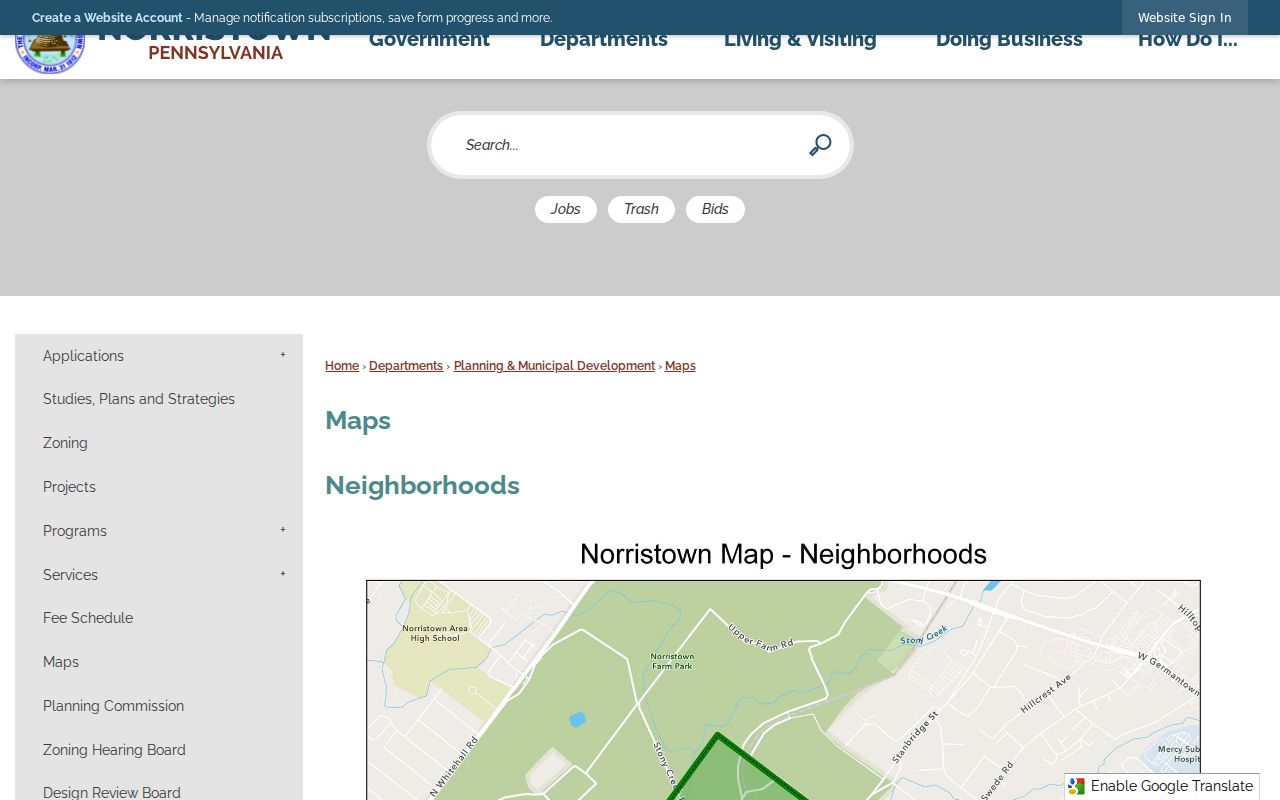Open the Government menu
This screenshot has width=1280, height=800.
coord(429,40)
